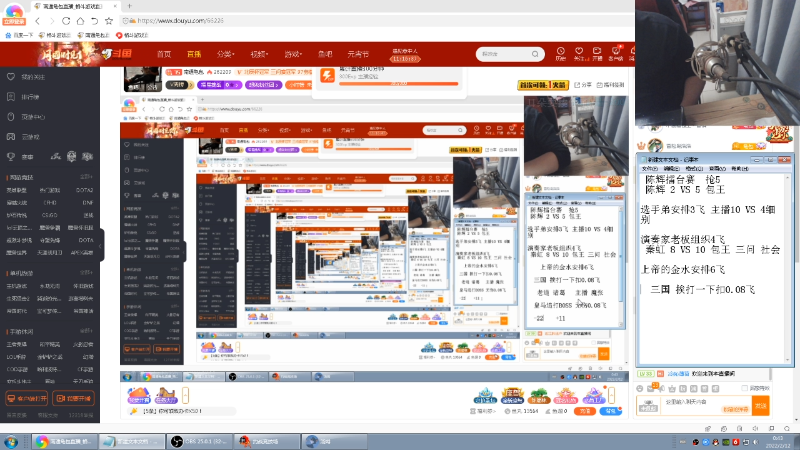This screenshot has height=450, width=800.
Task: Open DNF category in sidebar
Action: 88,203
